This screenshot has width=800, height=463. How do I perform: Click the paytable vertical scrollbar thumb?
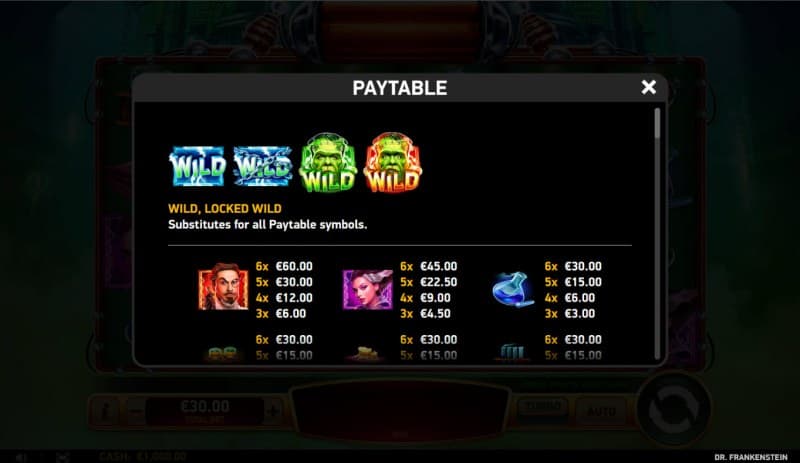(x=657, y=123)
